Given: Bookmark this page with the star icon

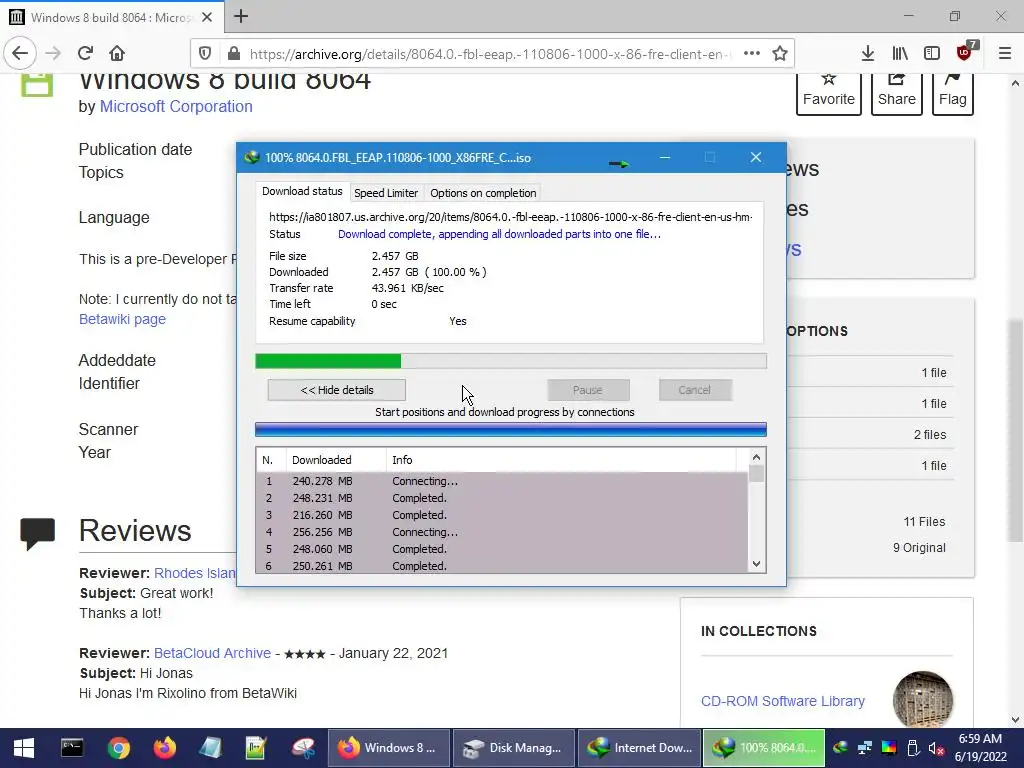Looking at the screenshot, I should pos(780,54).
